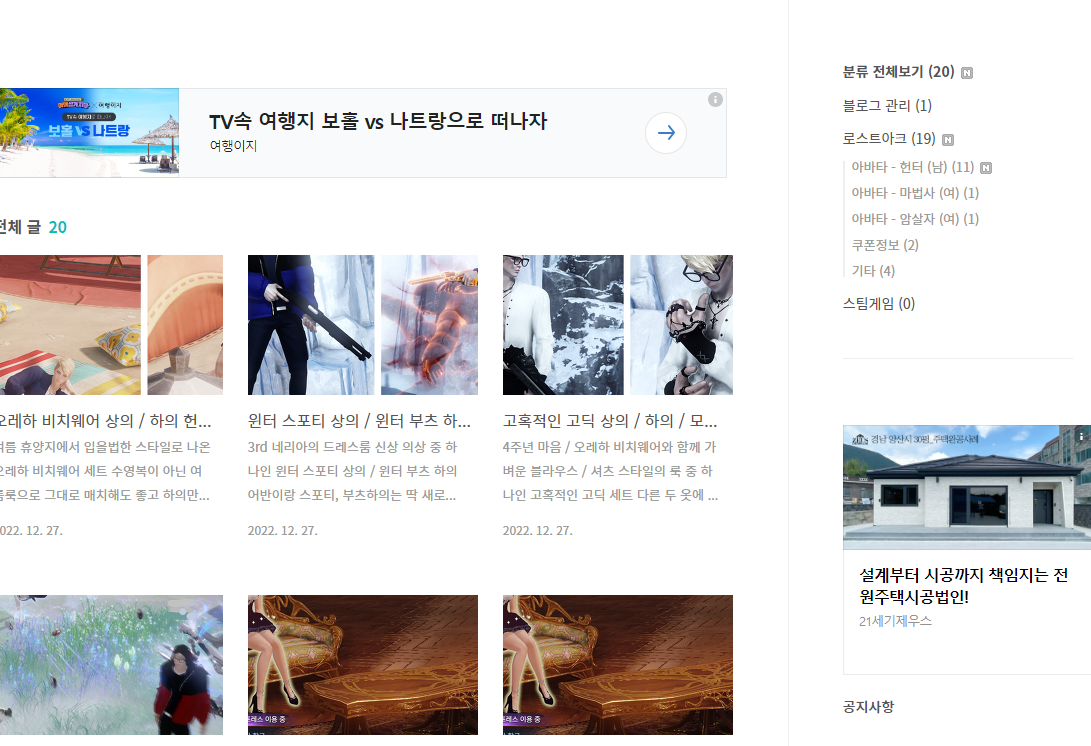Screen dimensions: 1091x746
Task: Open the winter sporty shotgun post thumbnail
Action: 363,325
